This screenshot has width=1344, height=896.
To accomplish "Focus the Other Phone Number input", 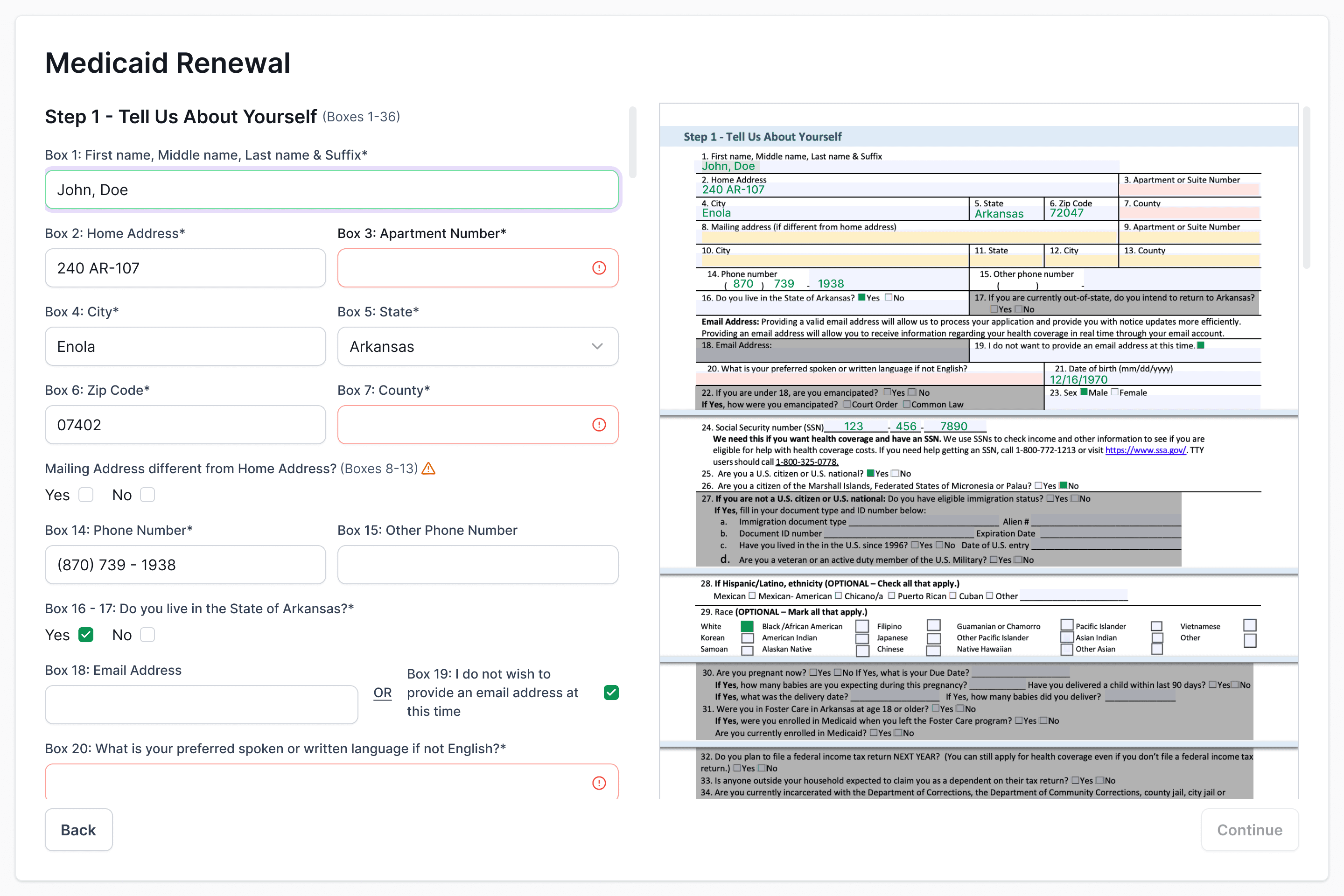I will point(478,565).
